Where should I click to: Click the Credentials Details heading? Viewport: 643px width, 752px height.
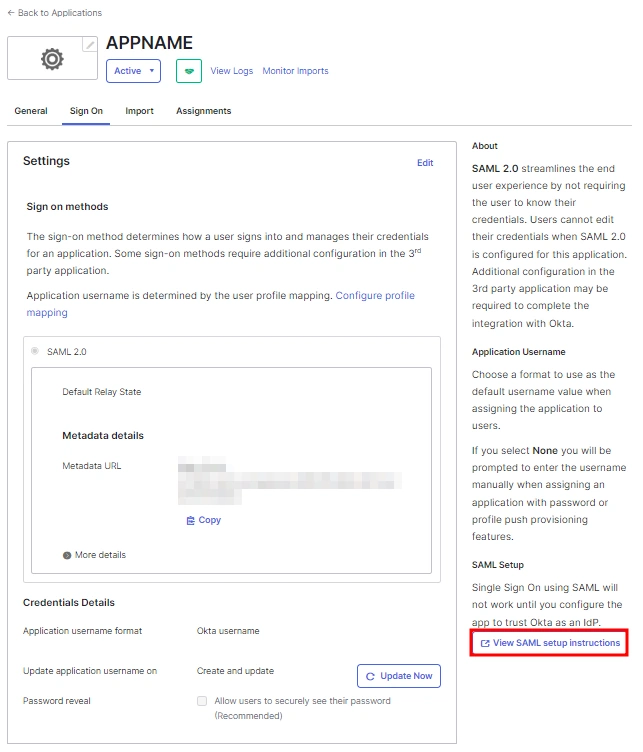(69, 602)
